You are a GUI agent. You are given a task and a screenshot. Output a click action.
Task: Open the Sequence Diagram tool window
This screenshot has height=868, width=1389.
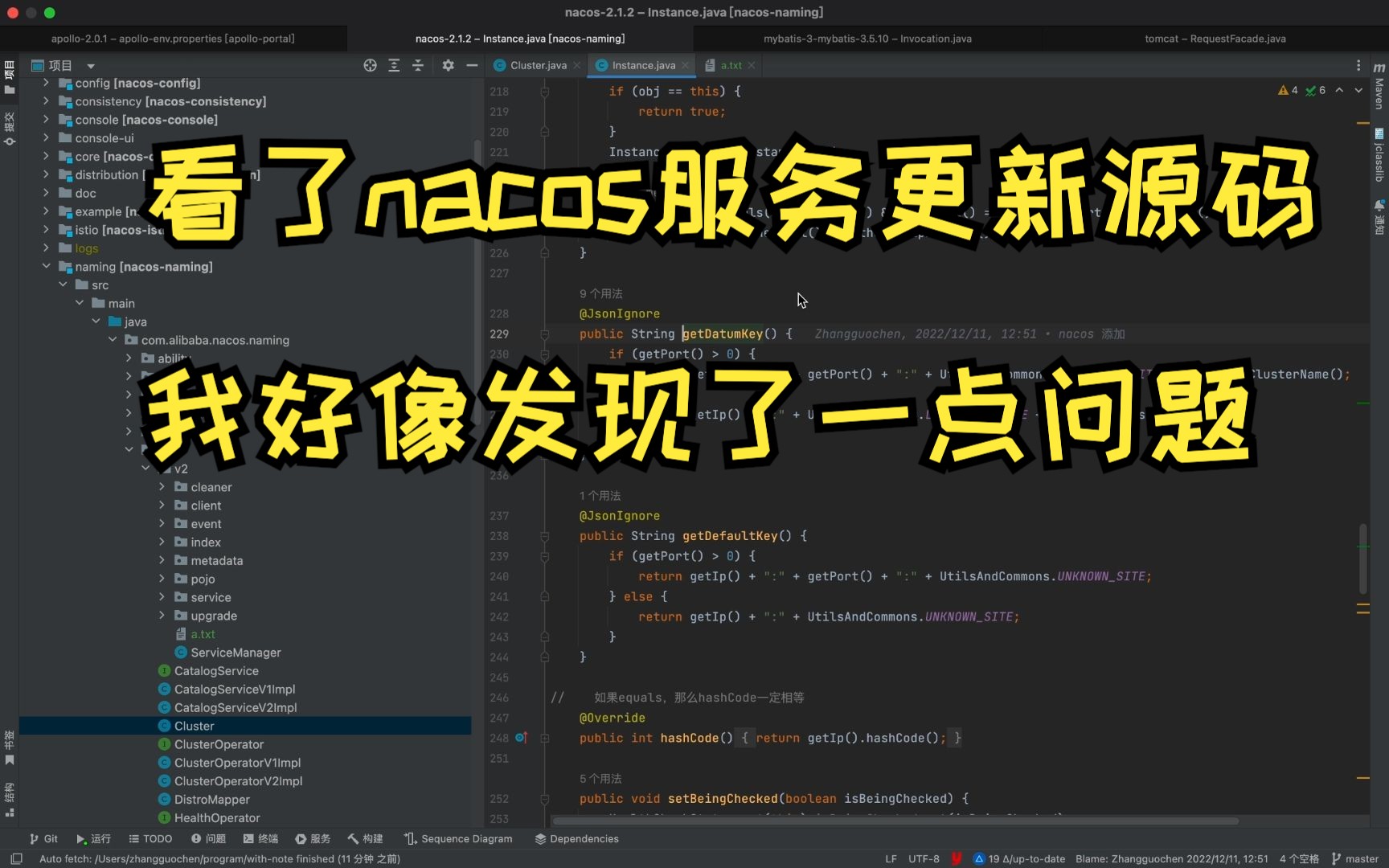(x=458, y=838)
